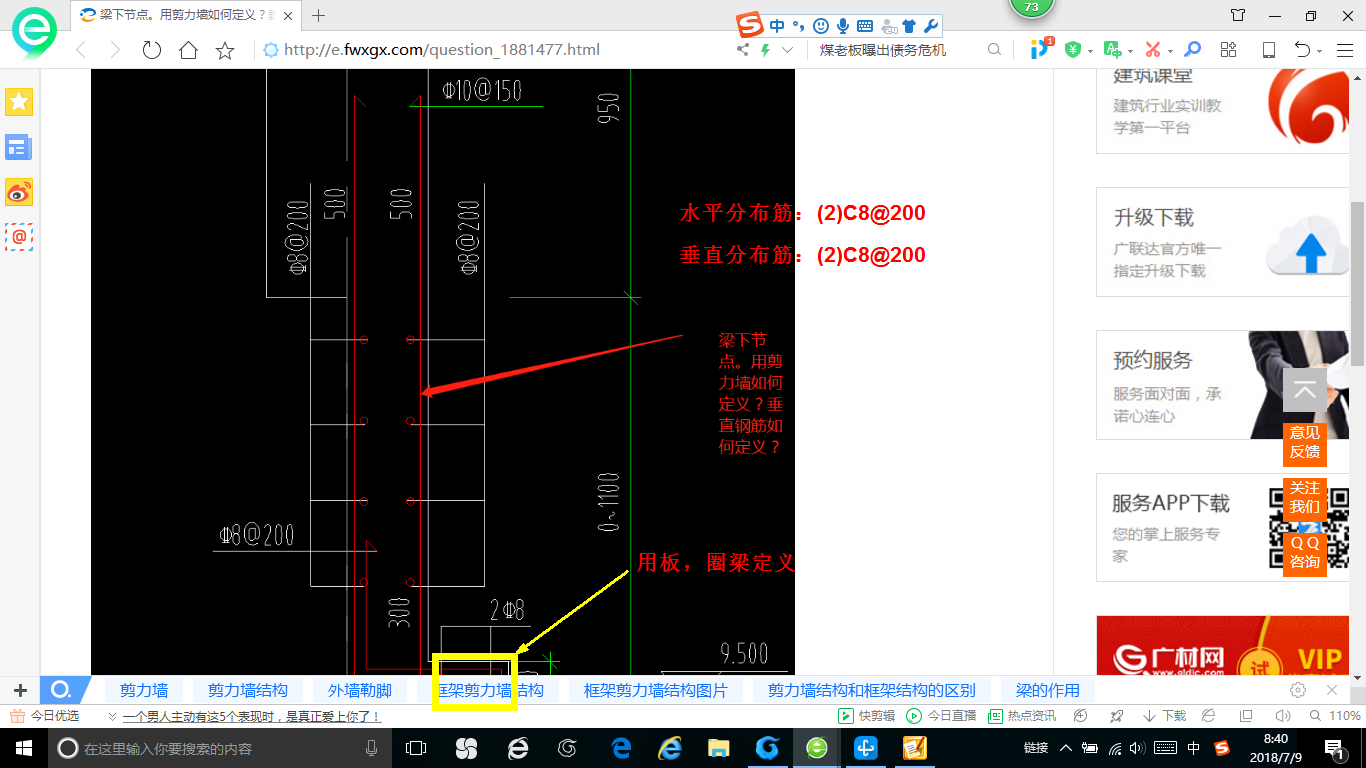Select the 外墙勒脚 suggestion

(x=360, y=690)
